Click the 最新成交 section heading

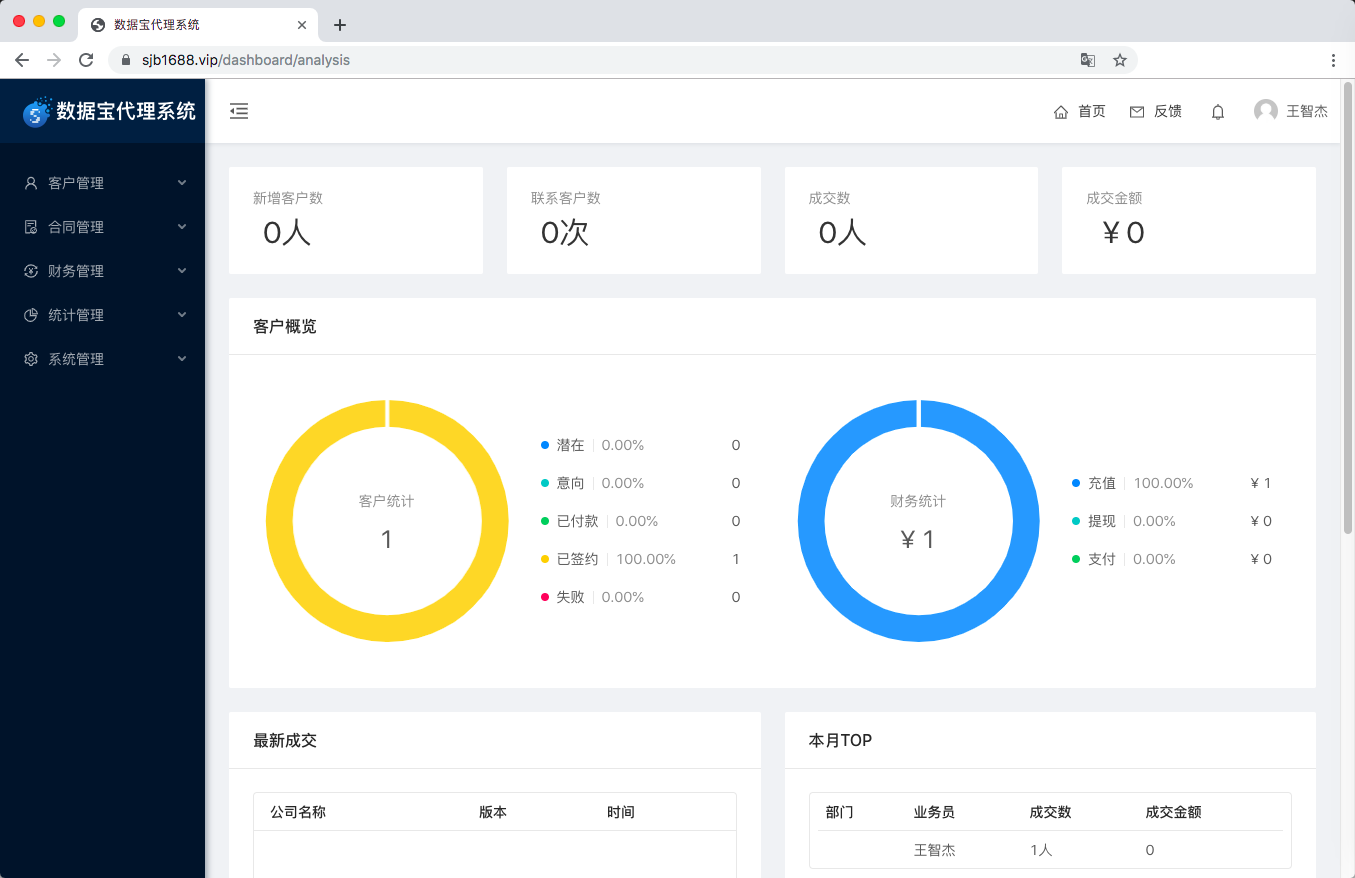tap(285, 740)
